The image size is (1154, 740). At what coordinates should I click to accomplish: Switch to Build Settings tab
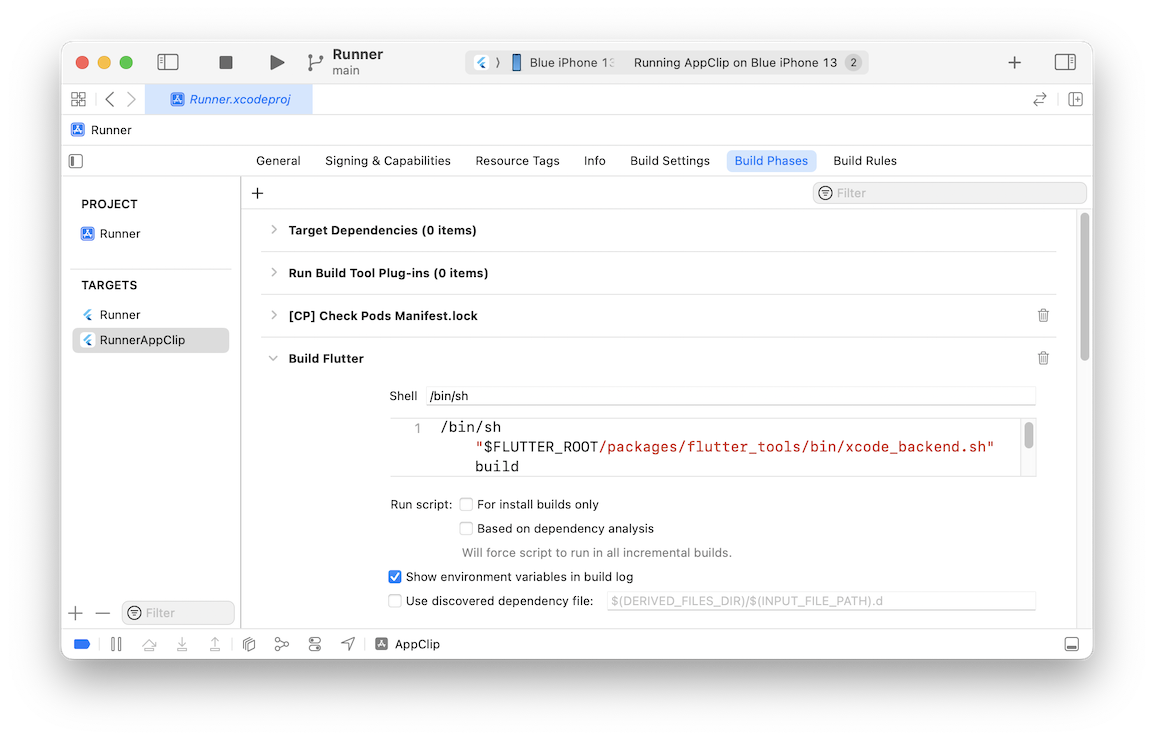point(669,161)
